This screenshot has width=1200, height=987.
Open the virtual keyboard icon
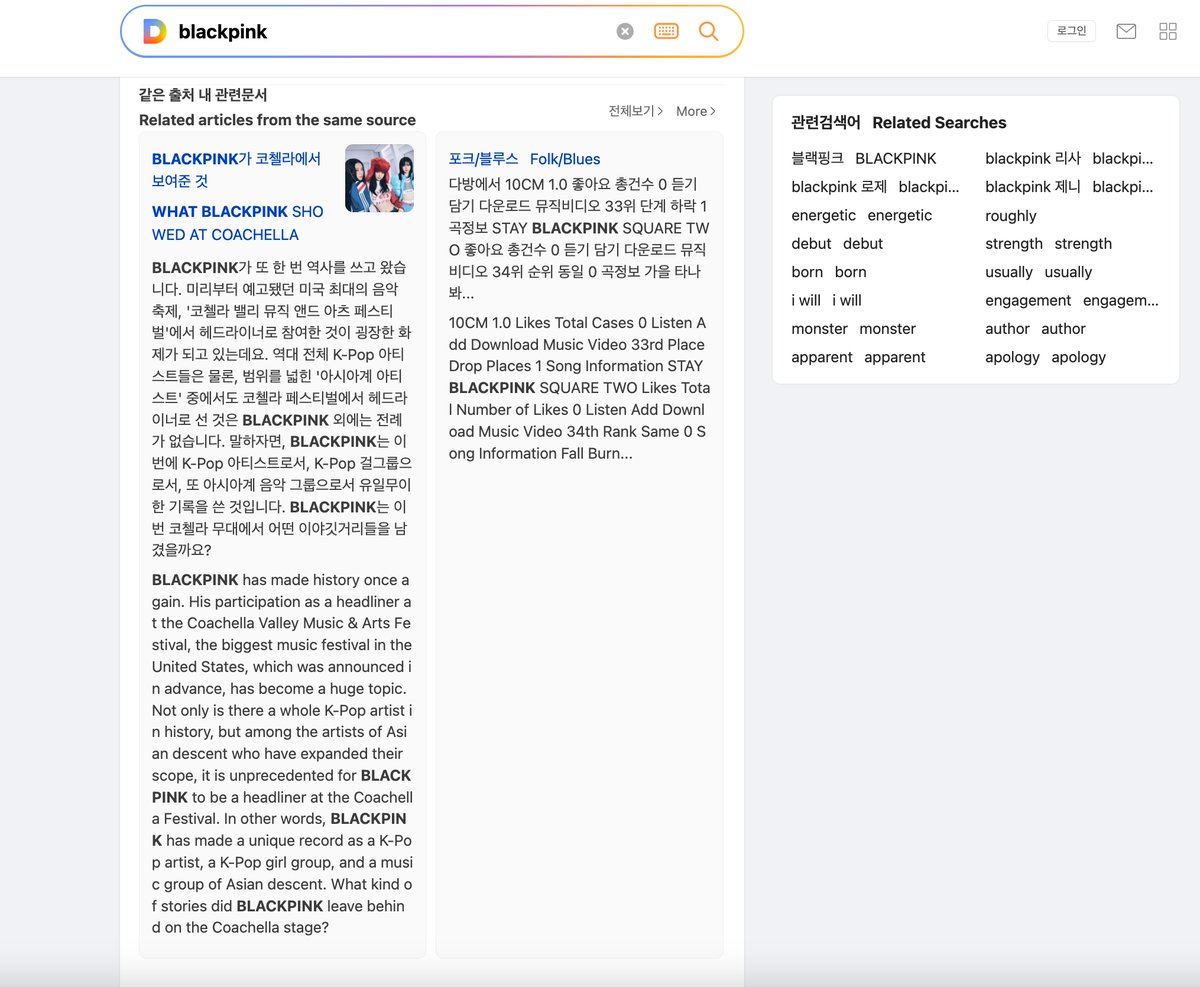click(666, 31)
